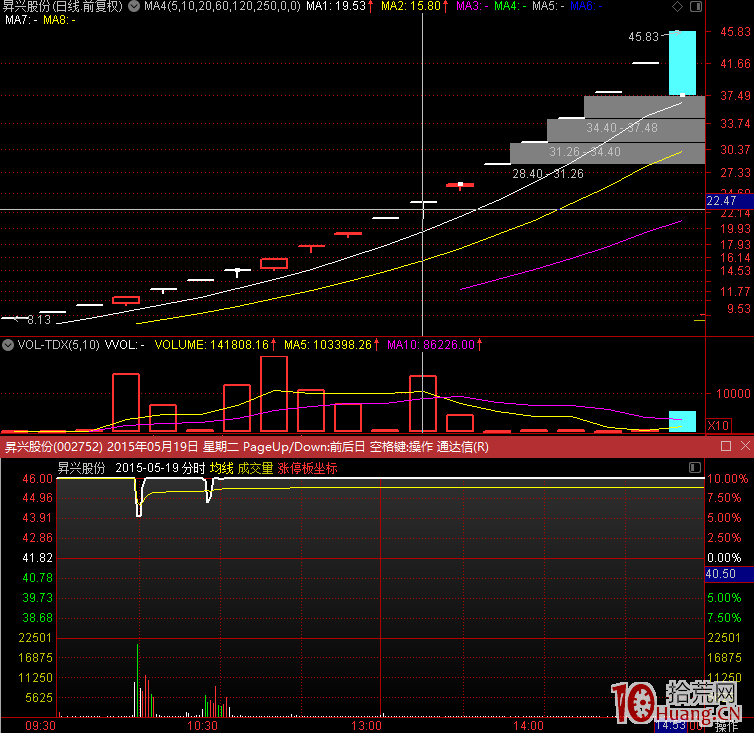Click the green MA4 value label
Screen dimensions: 754x733
510,6
